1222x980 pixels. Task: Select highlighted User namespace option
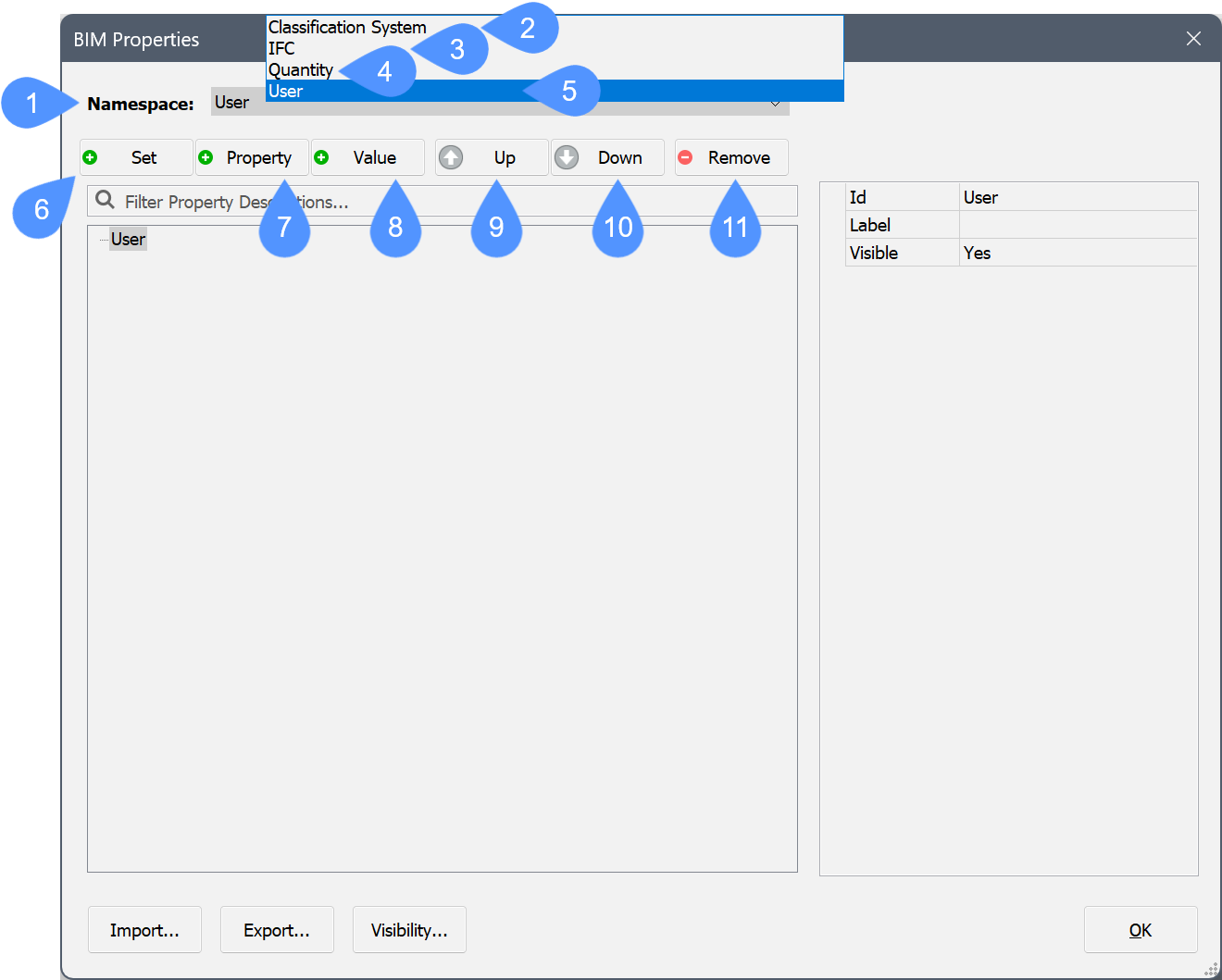286,91
